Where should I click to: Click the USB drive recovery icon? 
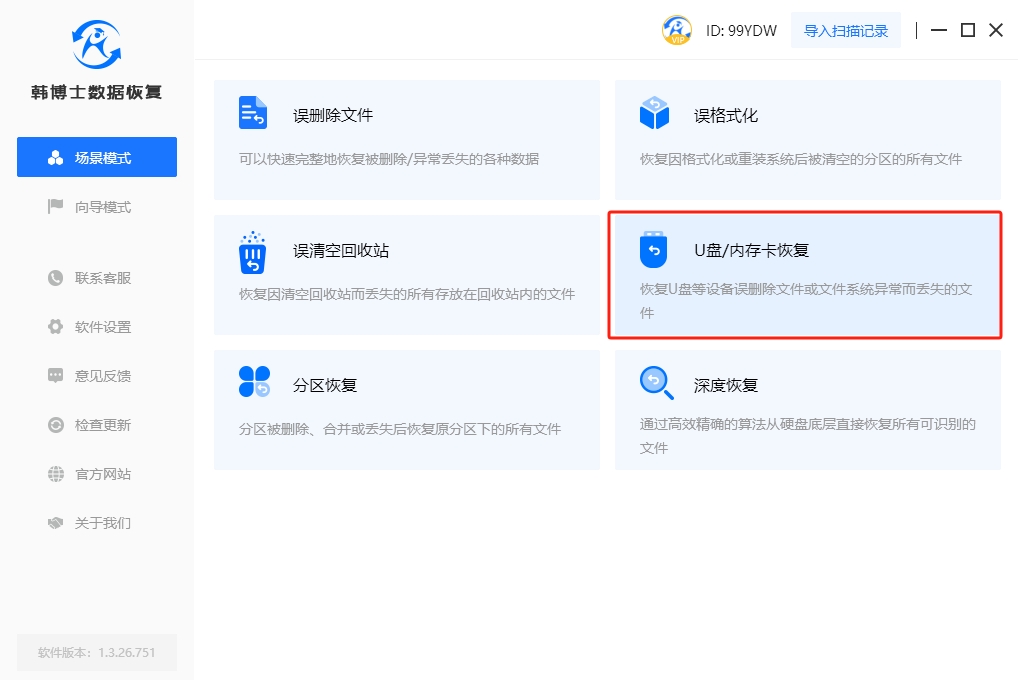click(653, 250)
